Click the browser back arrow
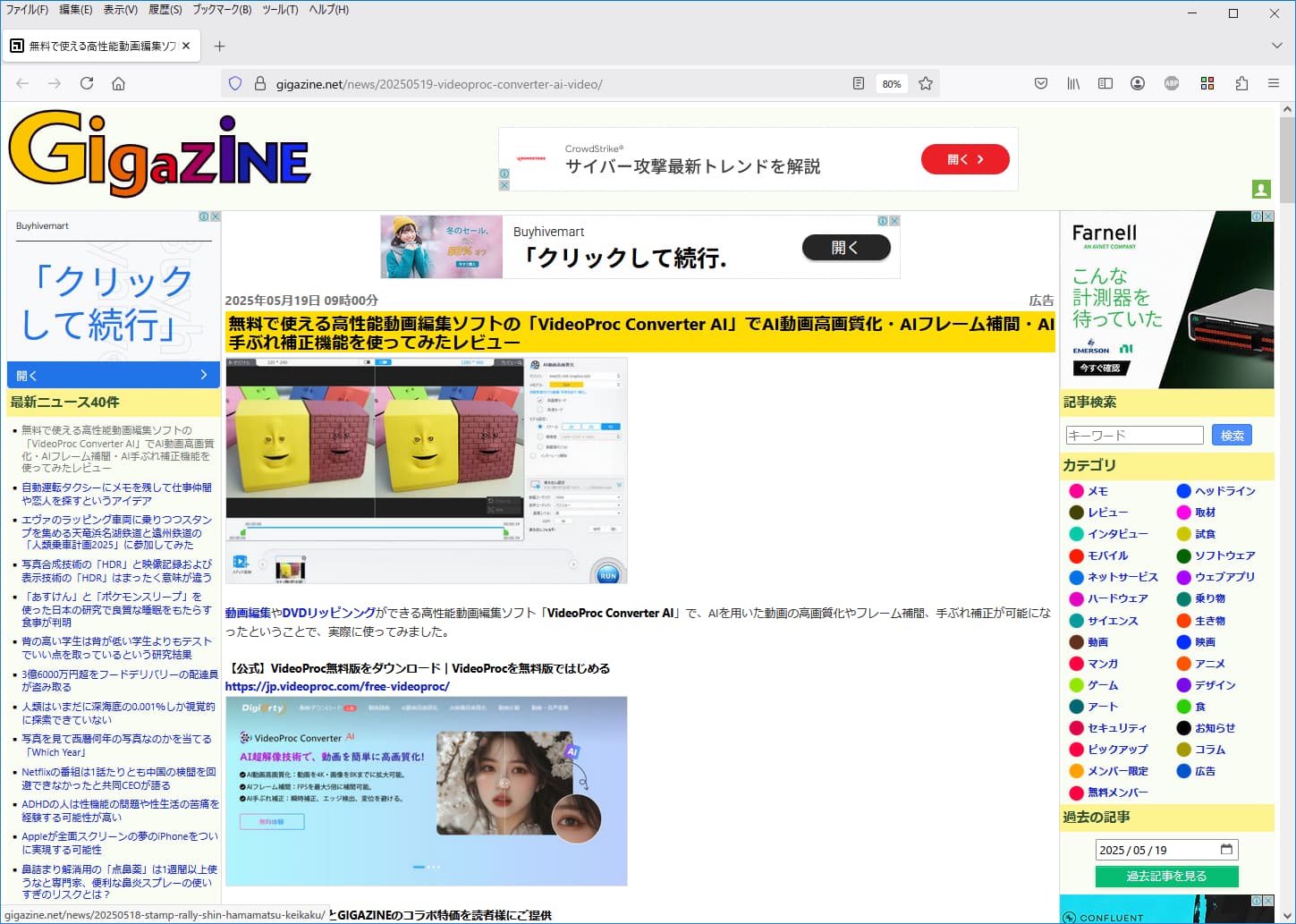 click(22, 83)
